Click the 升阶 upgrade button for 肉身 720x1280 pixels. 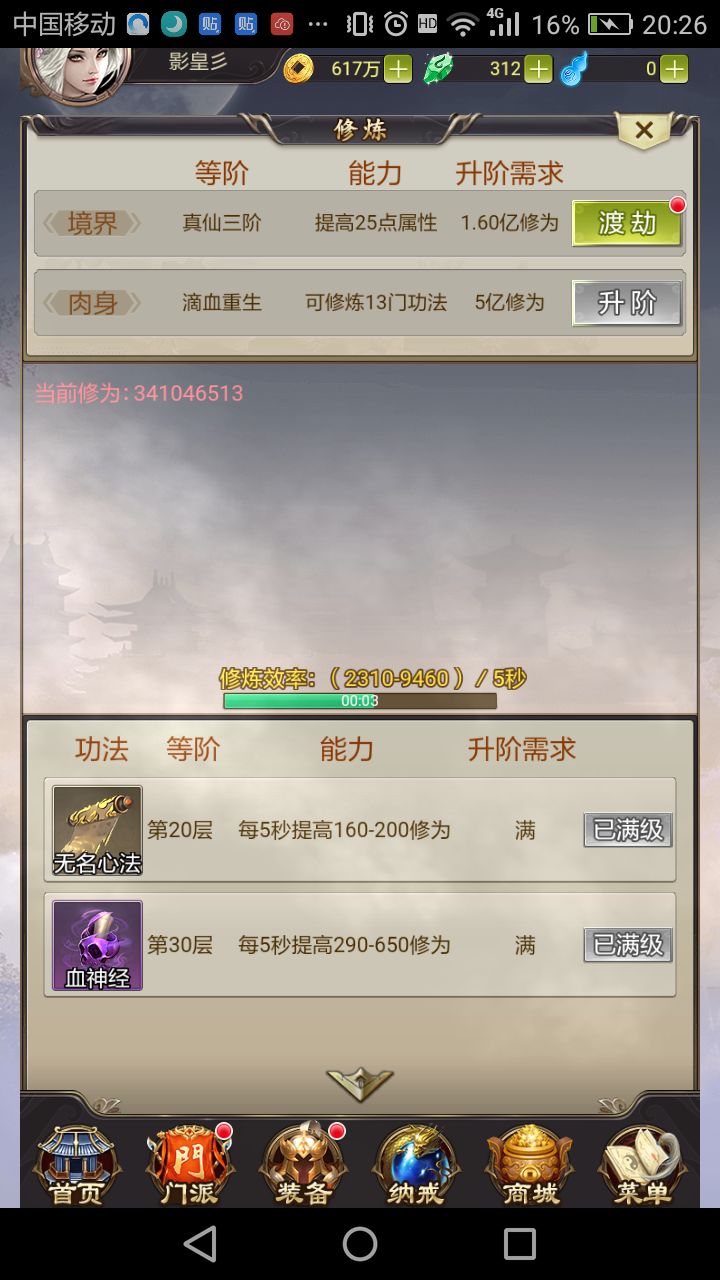click(627, 303)
